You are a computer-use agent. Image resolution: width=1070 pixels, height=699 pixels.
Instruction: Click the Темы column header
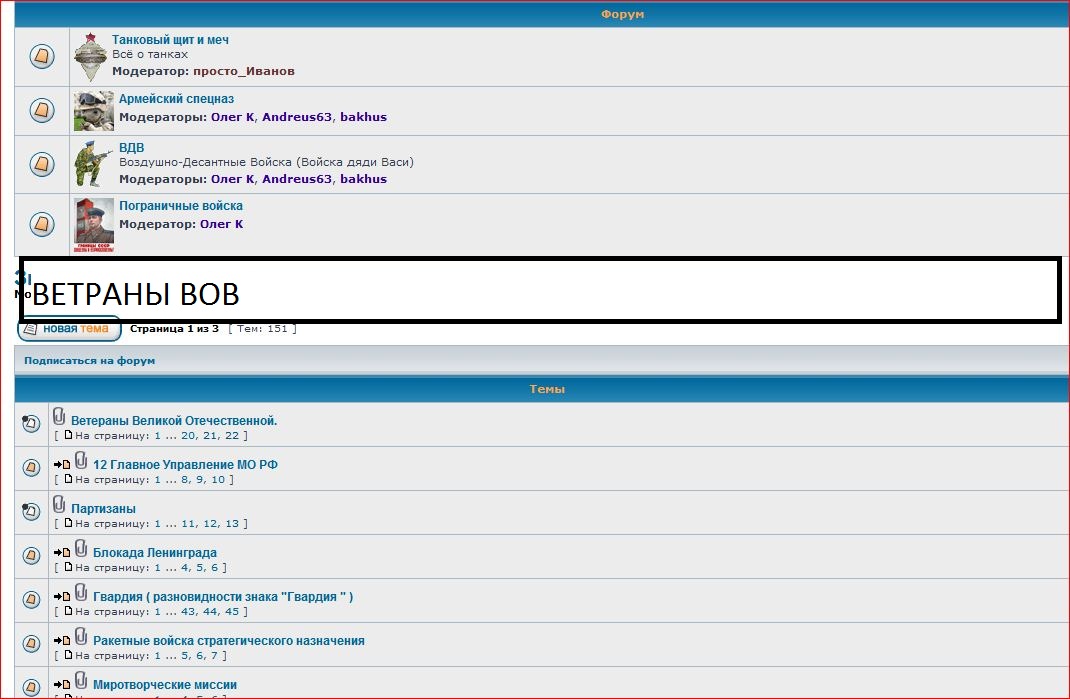point(547,389)
